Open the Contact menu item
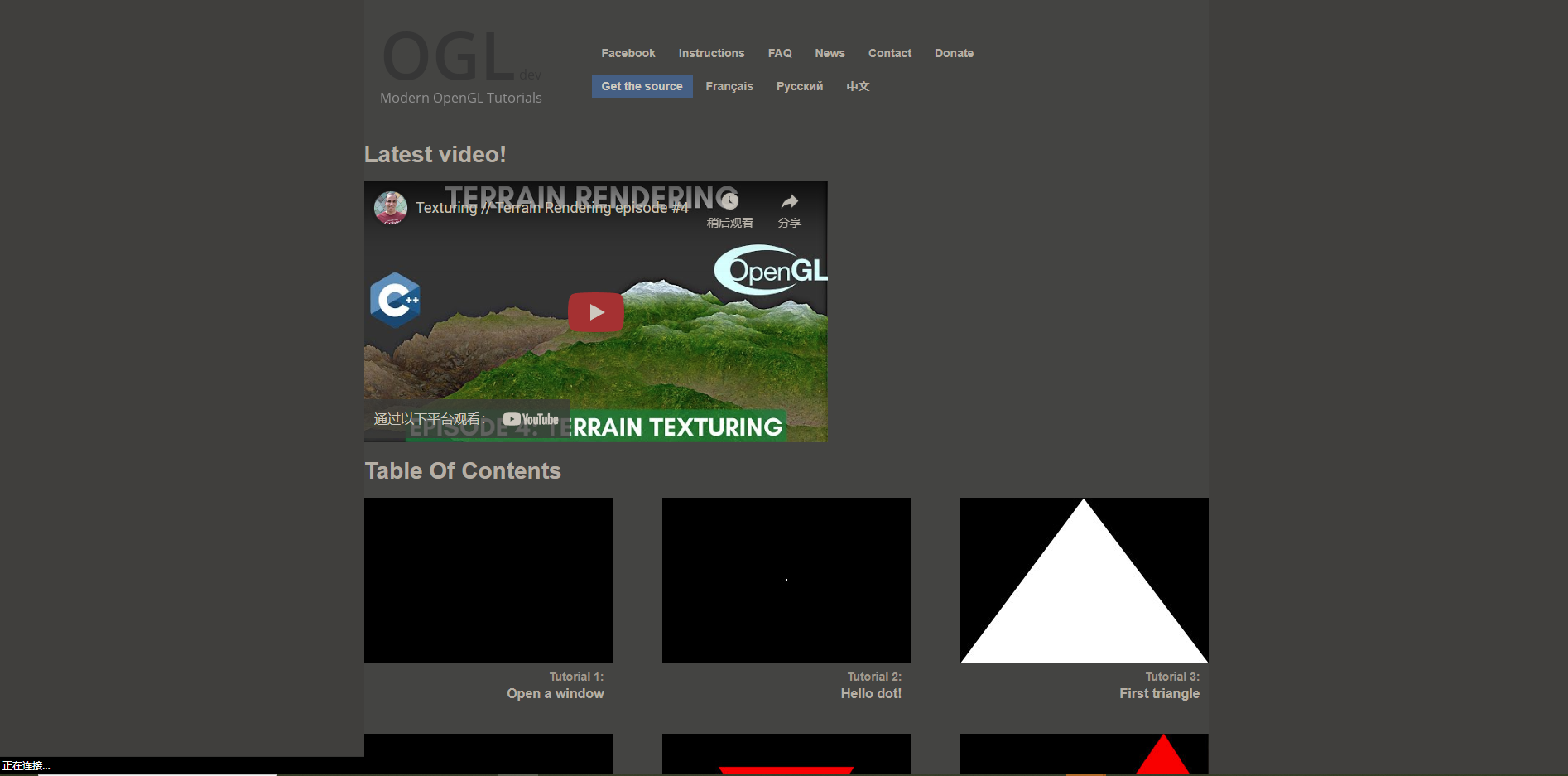The width and height of the screenshot is (1568, 776). (890, 53)
